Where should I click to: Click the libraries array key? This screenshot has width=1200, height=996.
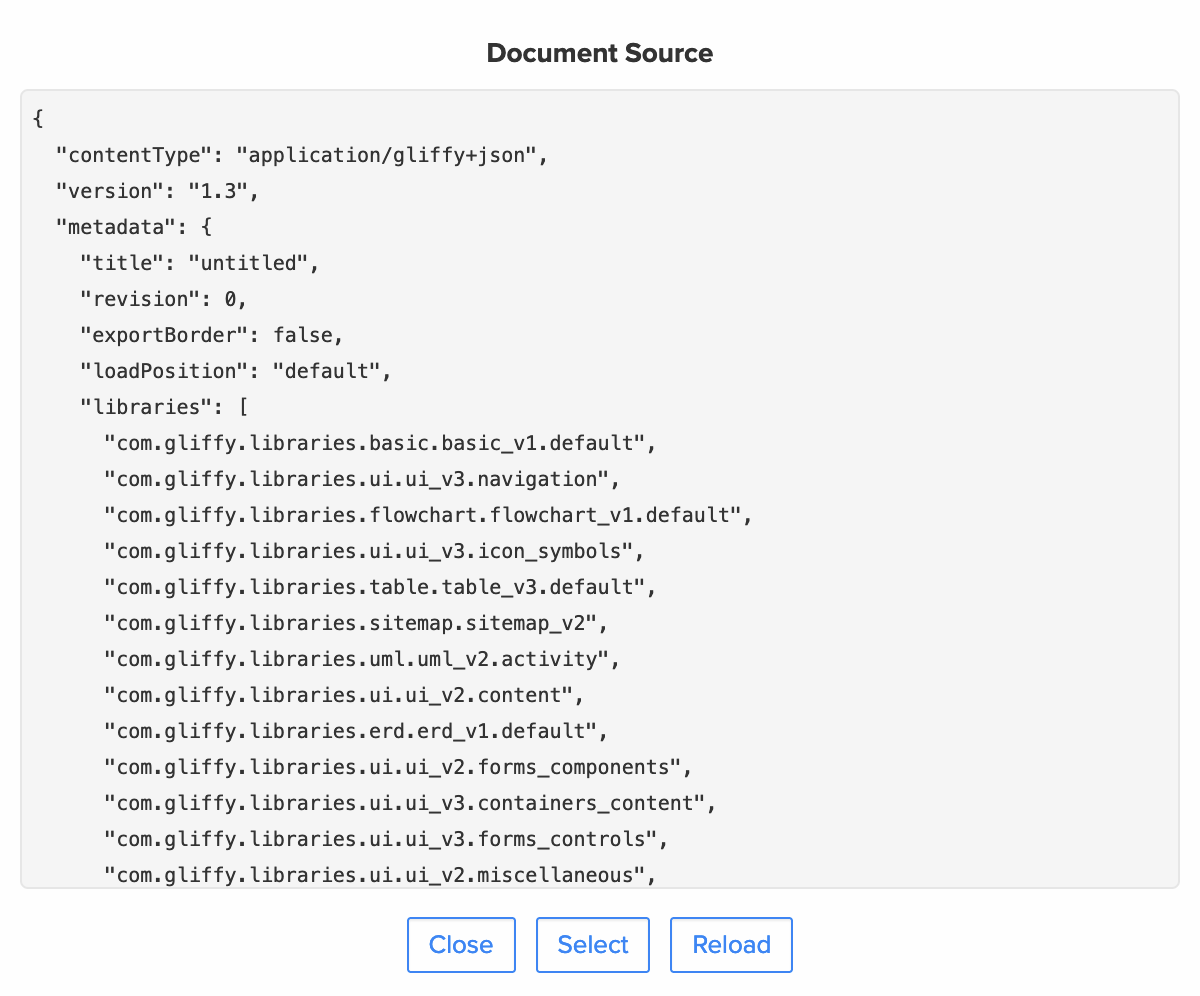(x=155, y=406)
